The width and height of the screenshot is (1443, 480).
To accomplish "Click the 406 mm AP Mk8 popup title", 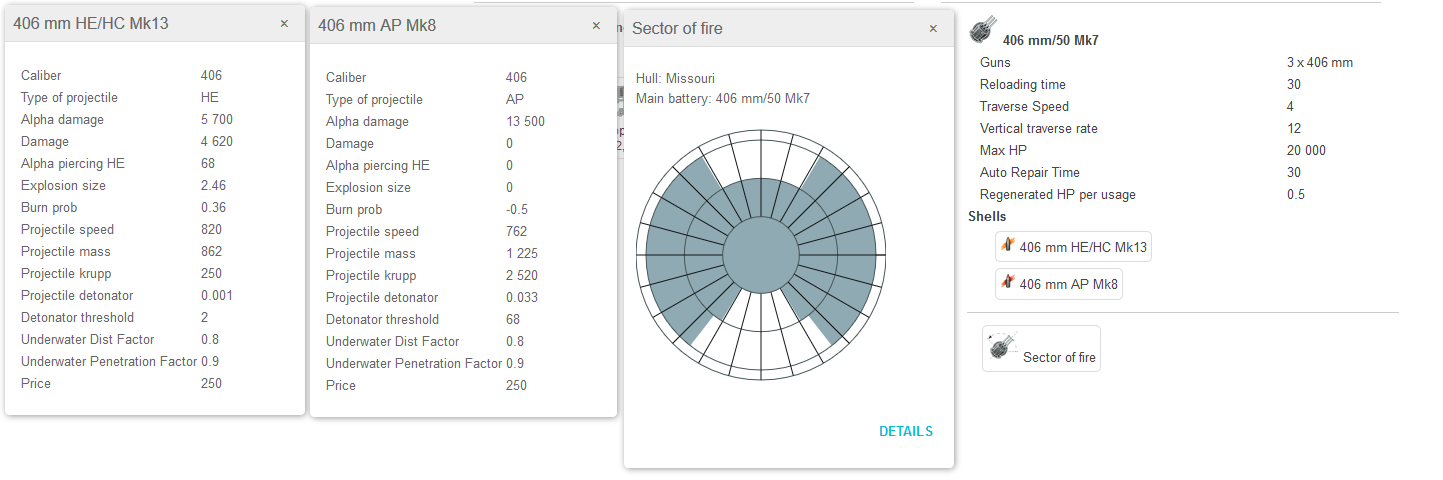I will click(x=377, y=25).
